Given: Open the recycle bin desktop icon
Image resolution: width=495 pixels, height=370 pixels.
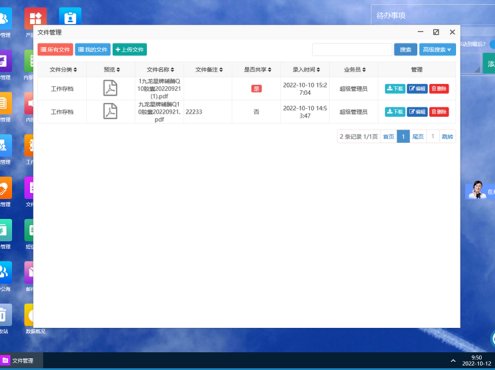Looking at the screenshot, I should click(6, 315).
